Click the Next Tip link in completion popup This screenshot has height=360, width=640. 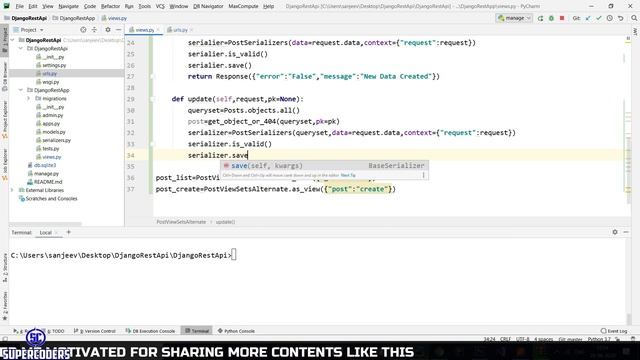click(x=348, y=176)
